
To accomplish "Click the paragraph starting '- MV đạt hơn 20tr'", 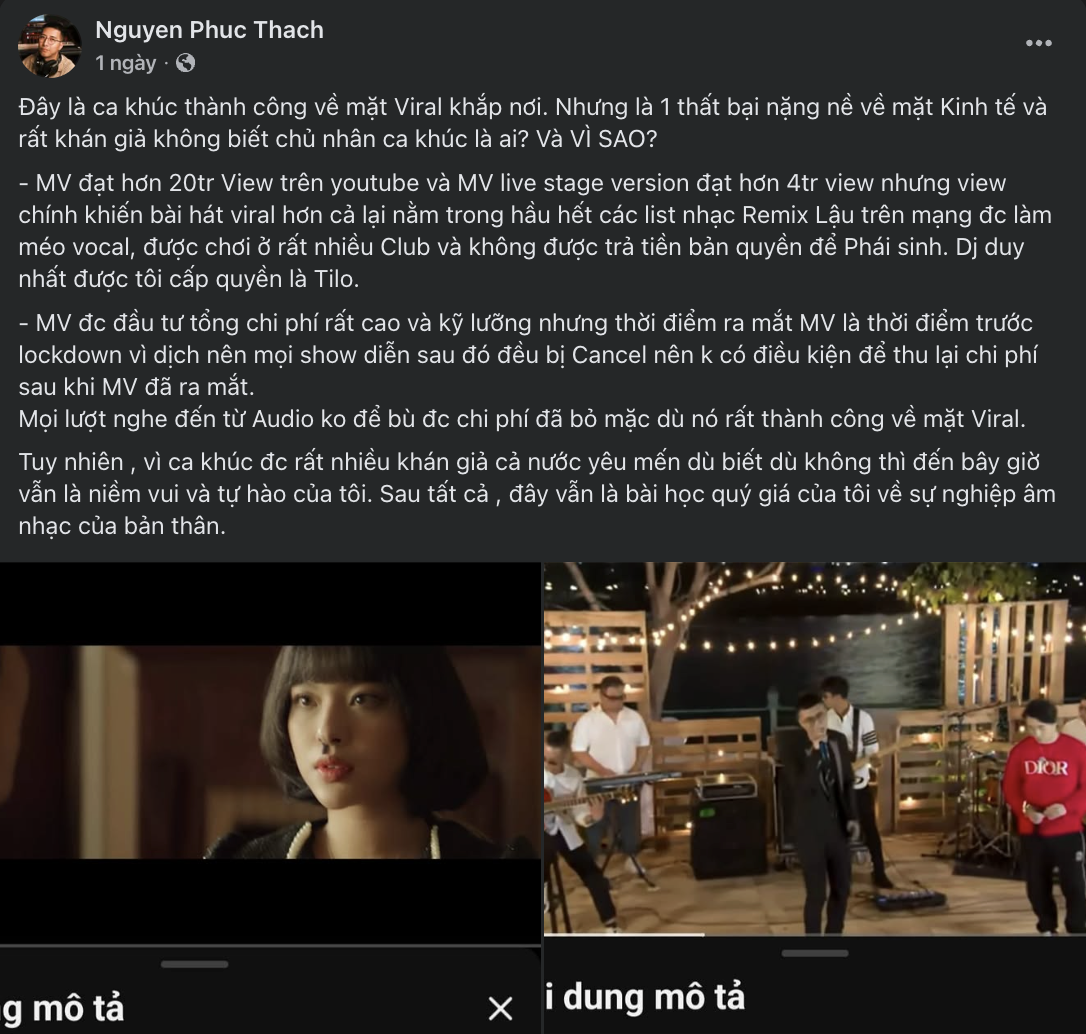I will (x=535, y=231).
